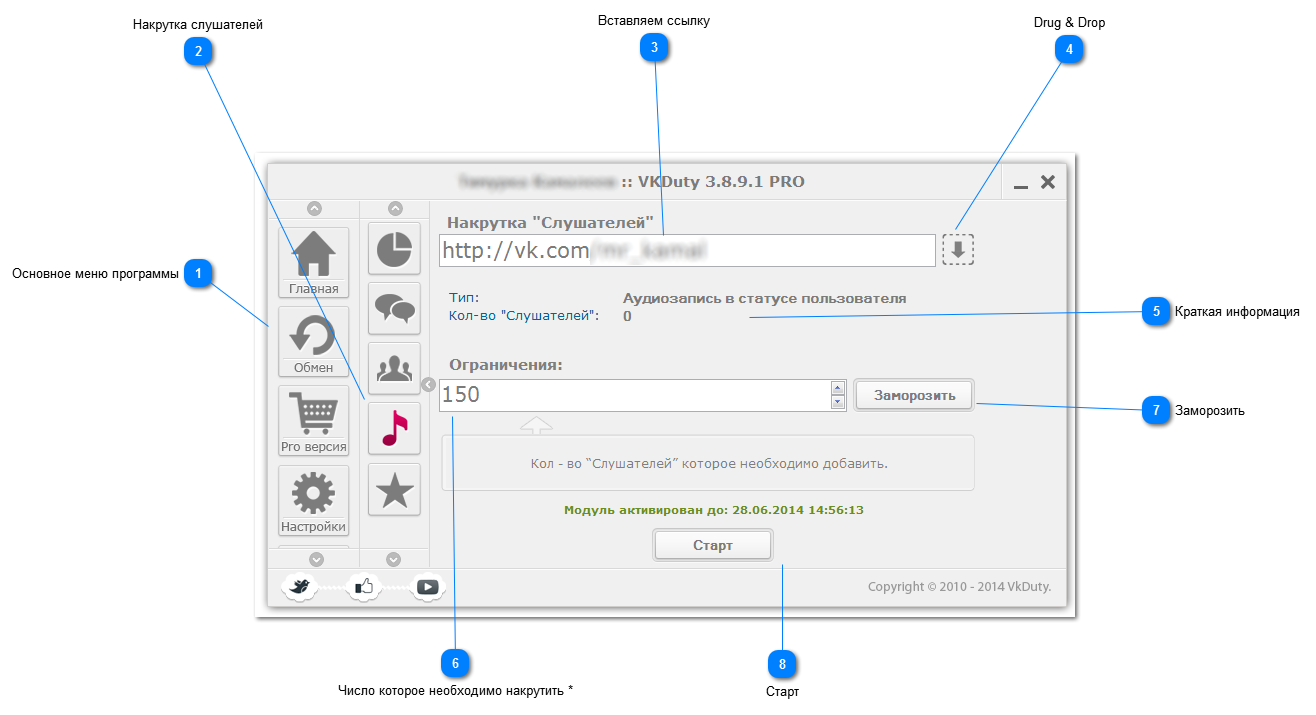Click the Twitter bird icon
Screen dimensions: 1316x715
(299, 587)
